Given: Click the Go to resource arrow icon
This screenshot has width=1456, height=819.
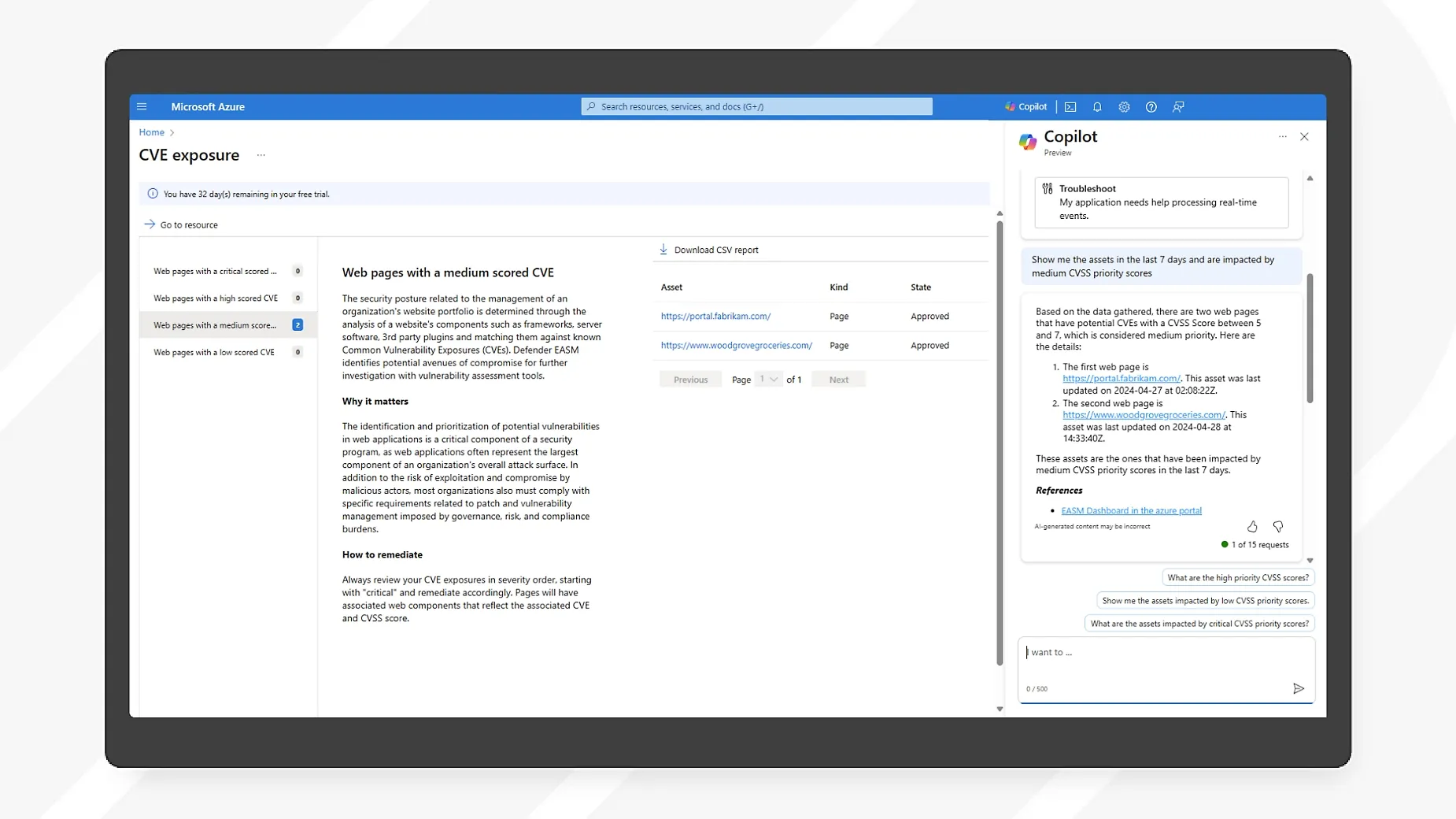Looking at the screenshot, I should pyautogui.click(x=150, y=224).
